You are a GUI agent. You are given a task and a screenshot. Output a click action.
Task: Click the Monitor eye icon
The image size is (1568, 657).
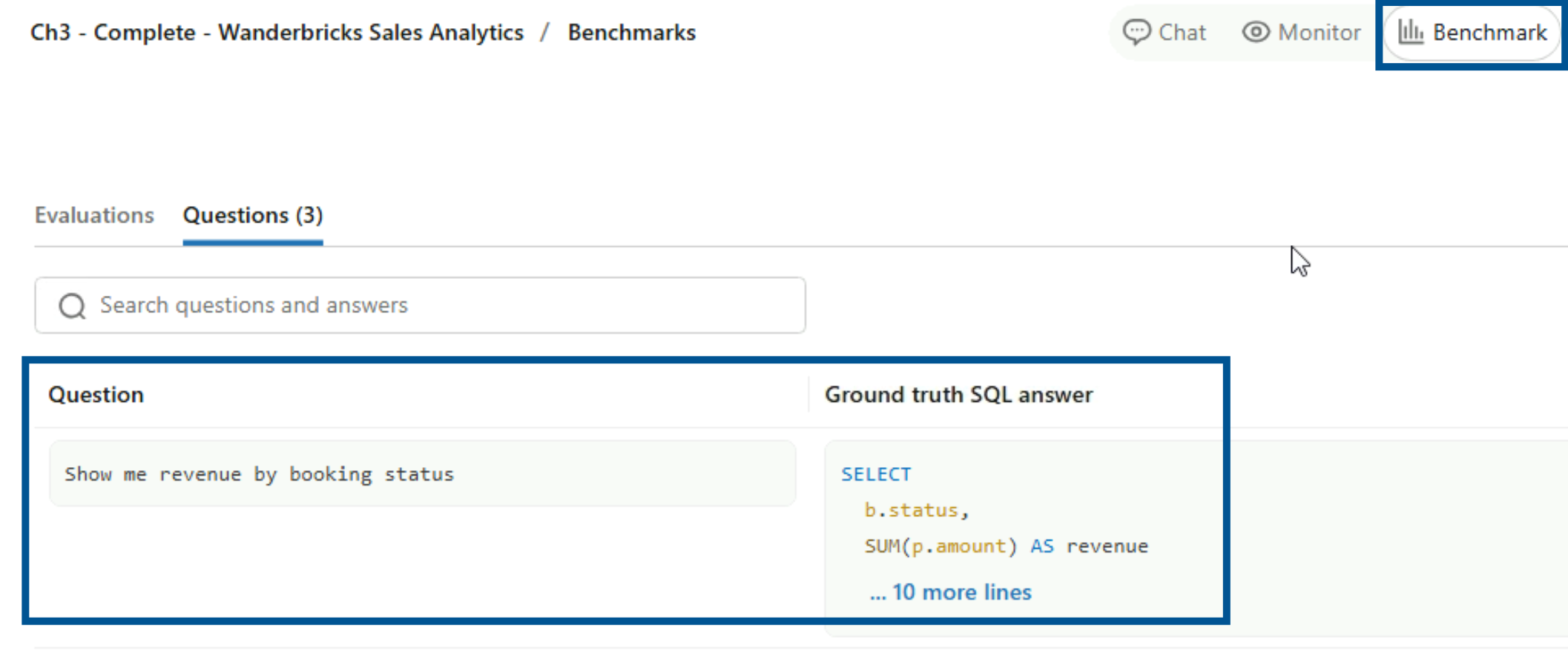pos(1256,33)
